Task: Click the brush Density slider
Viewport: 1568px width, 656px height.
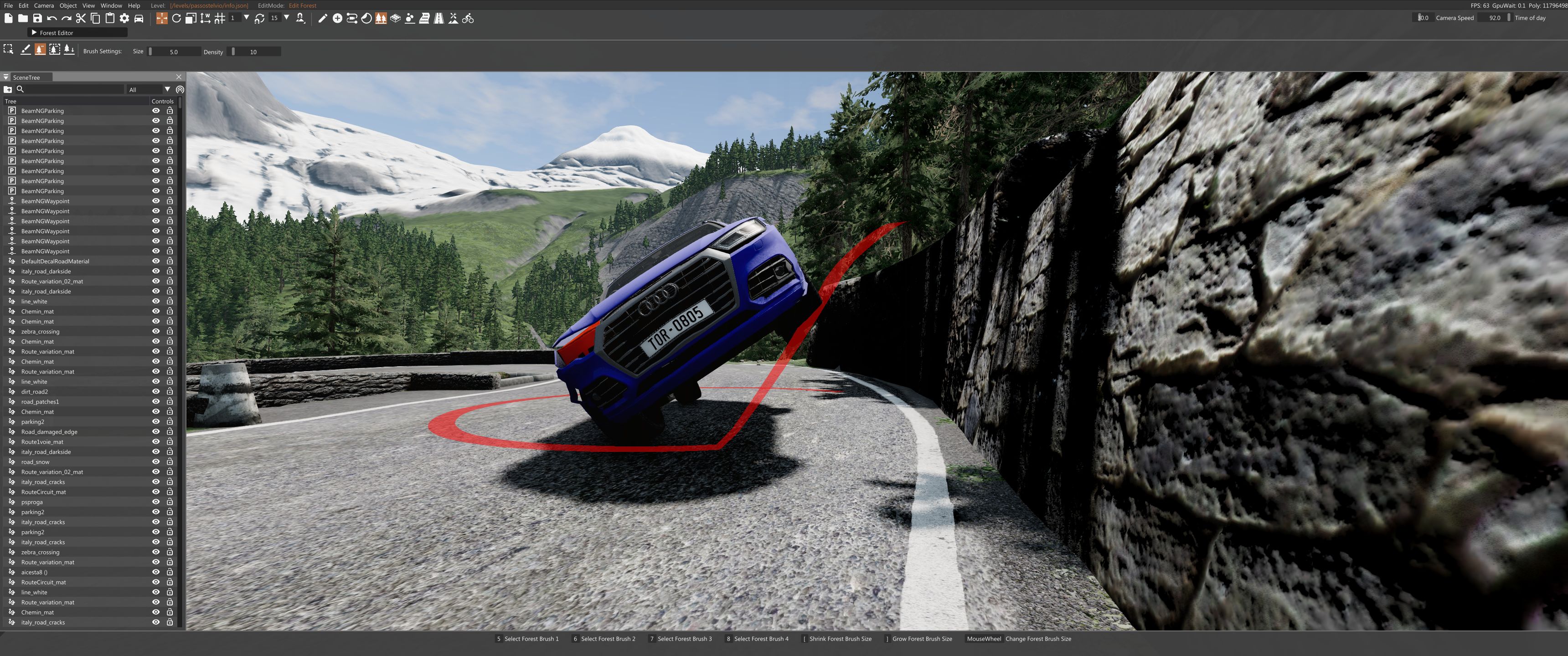Action: [x=254, y=52]
